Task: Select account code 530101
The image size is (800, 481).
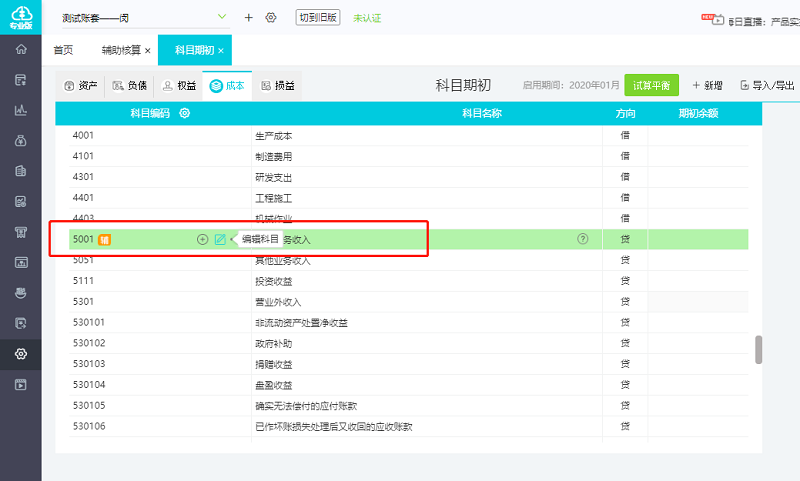Action: (89, 322)
